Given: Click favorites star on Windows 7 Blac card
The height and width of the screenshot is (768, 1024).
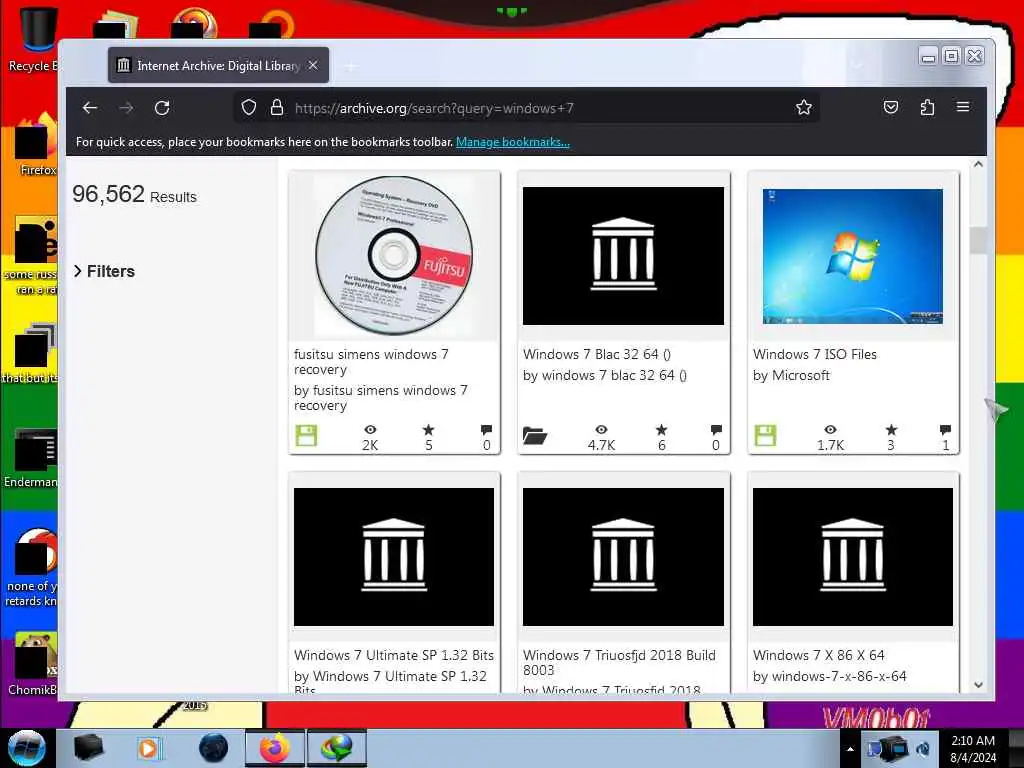Looking at the screenshot, I should [x=662, y=430].
